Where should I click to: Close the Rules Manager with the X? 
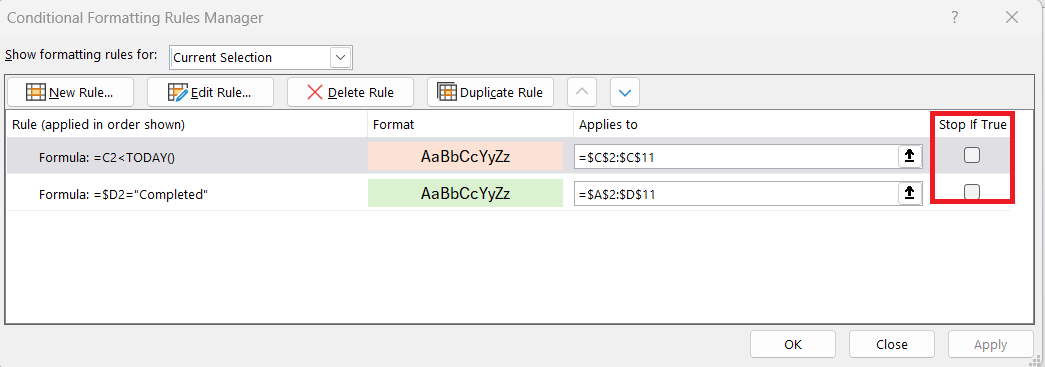point(1012,18)
